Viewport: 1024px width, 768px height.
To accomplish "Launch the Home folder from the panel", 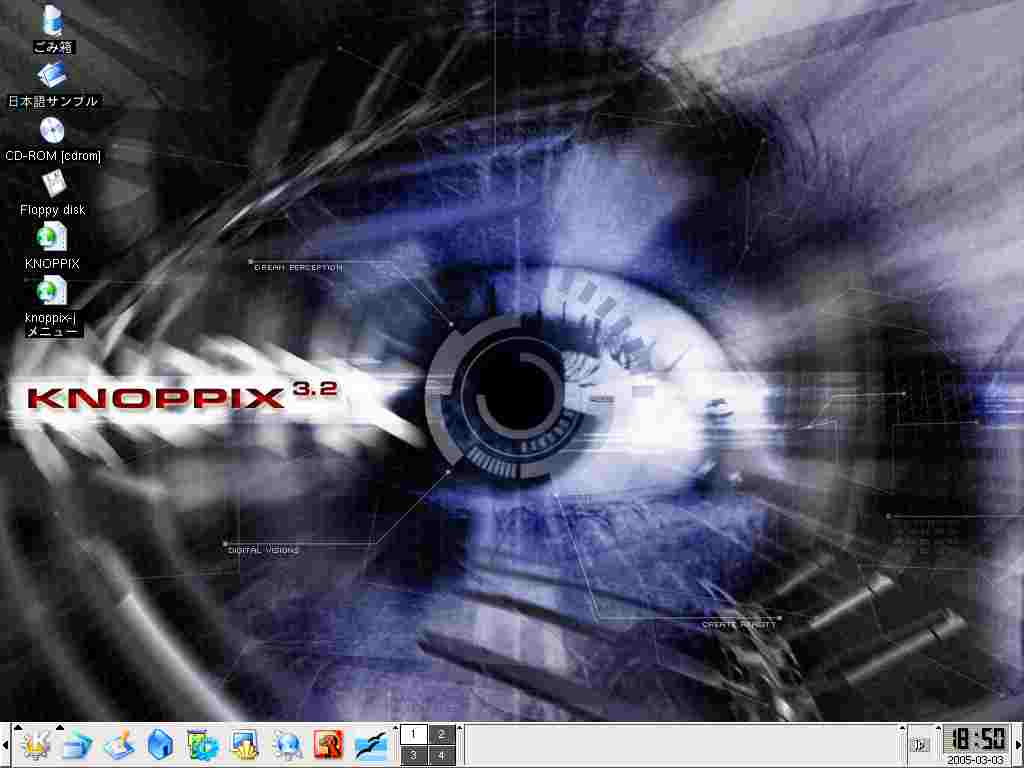I will [x=160, y=745].
